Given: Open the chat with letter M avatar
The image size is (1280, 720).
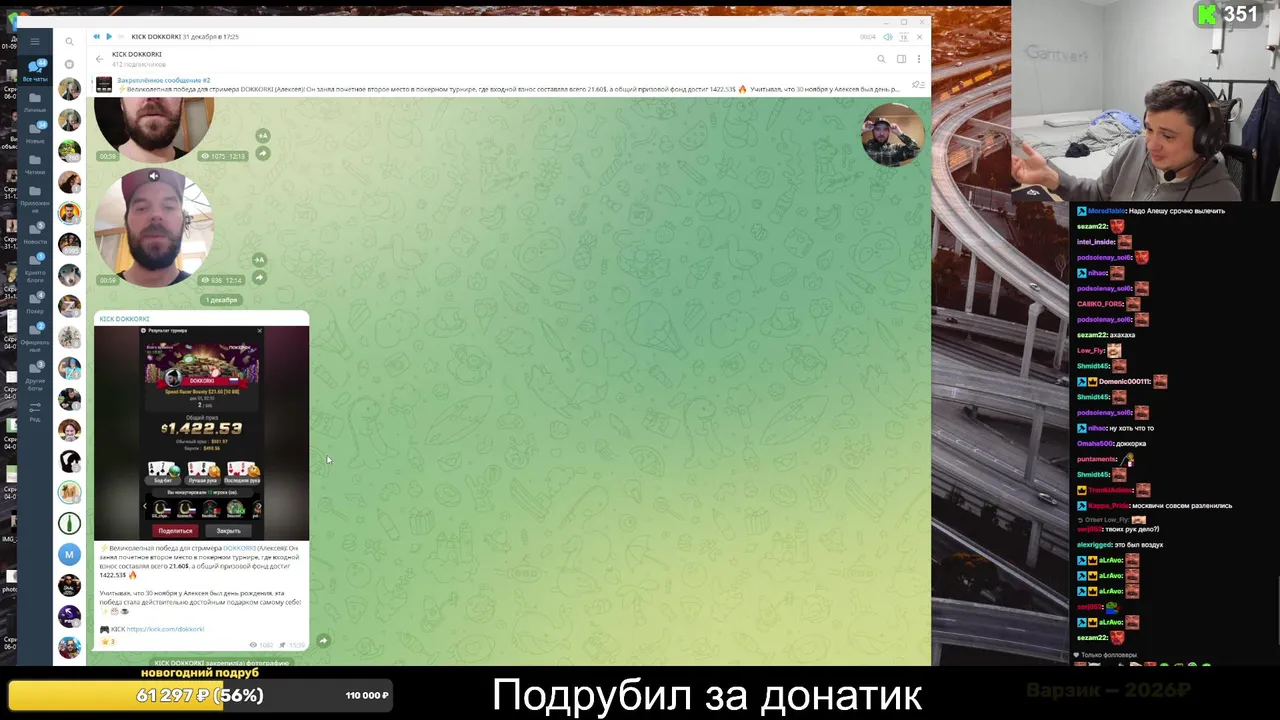Looking at the screenshot, I should tap(69, 554).
